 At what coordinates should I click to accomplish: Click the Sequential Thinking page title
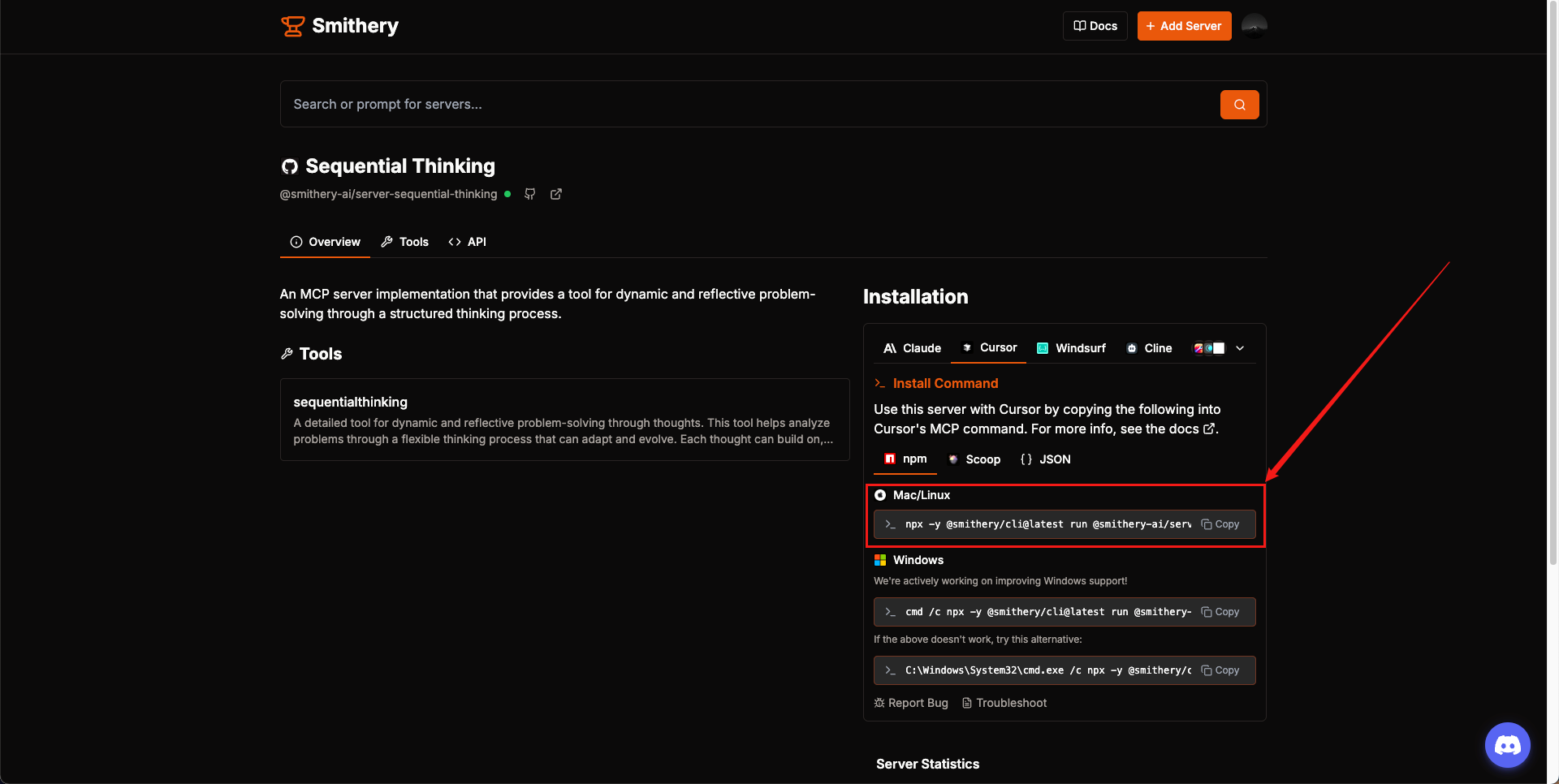[399, 166]
